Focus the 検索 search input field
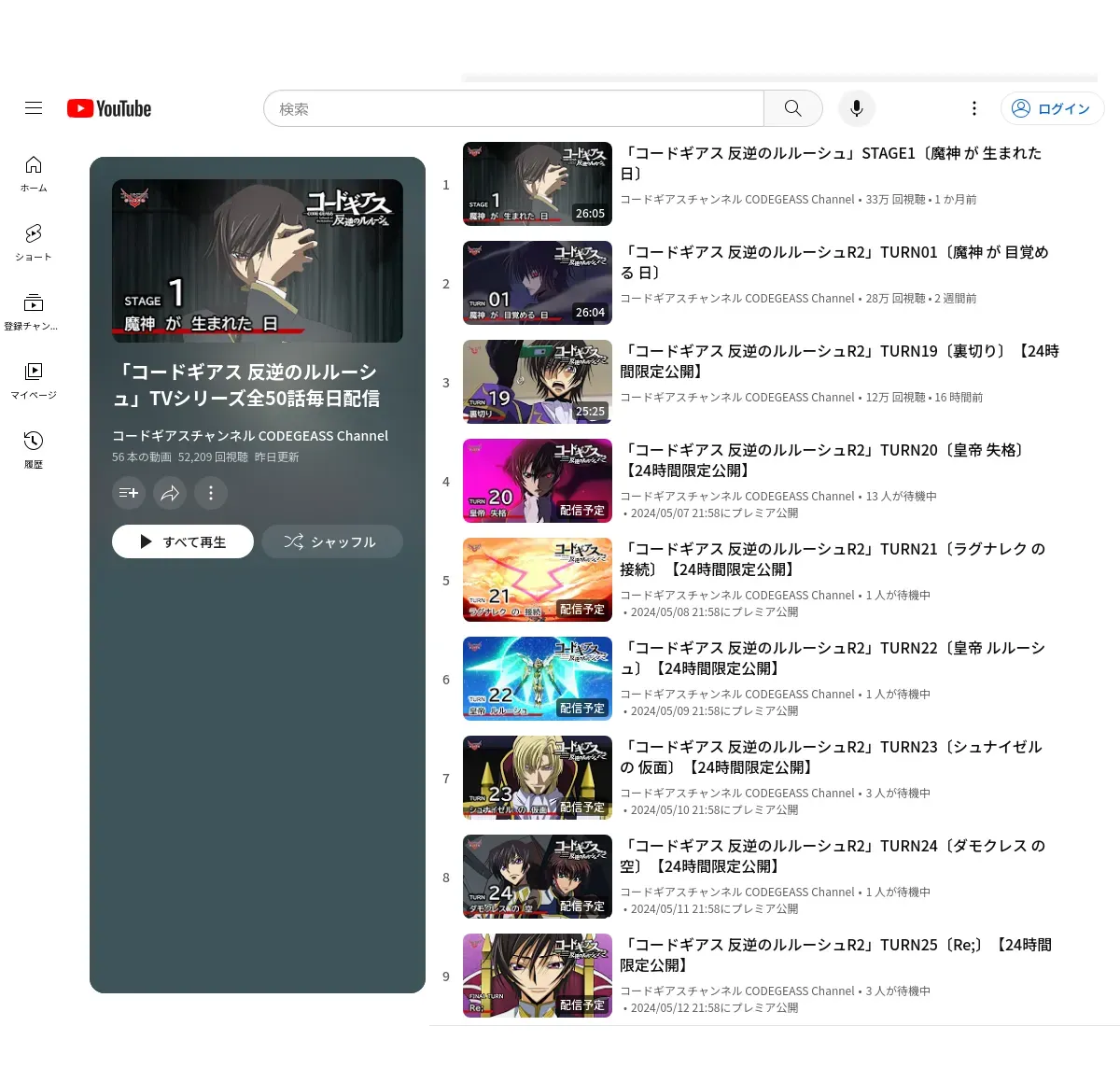Screen dimensions: 1120x1082 tap(513, 108)
